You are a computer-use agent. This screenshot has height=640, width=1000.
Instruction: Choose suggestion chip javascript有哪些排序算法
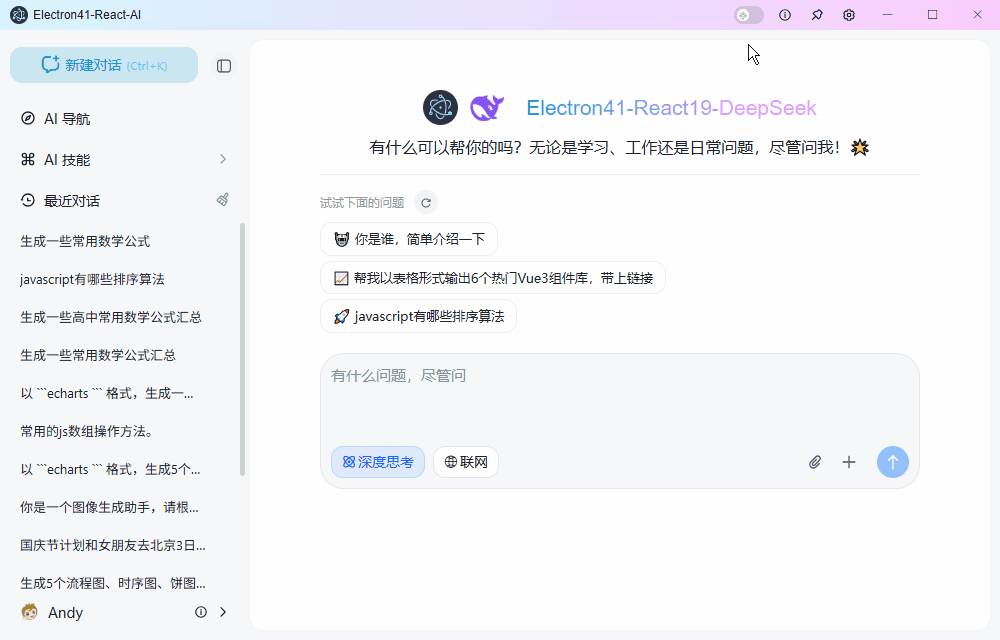(x=418, y=316)
